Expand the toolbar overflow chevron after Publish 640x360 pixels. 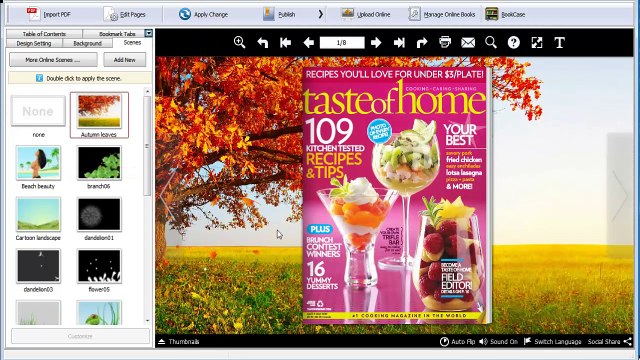pyautogui.click(x=320, y=14)
